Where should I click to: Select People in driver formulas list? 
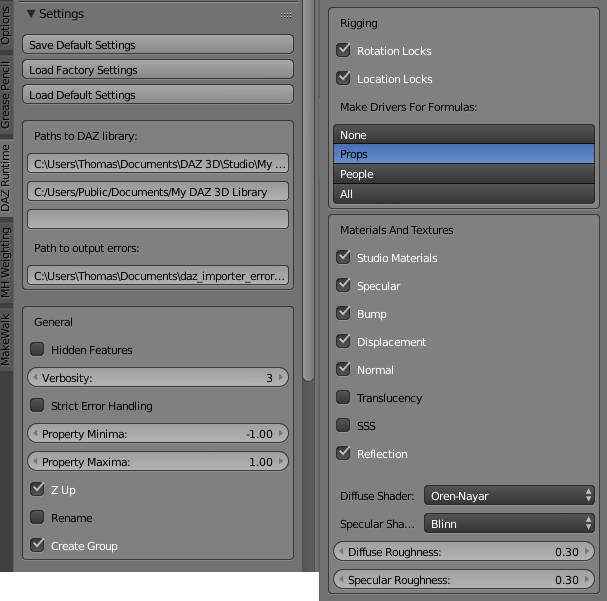point(464,174)
